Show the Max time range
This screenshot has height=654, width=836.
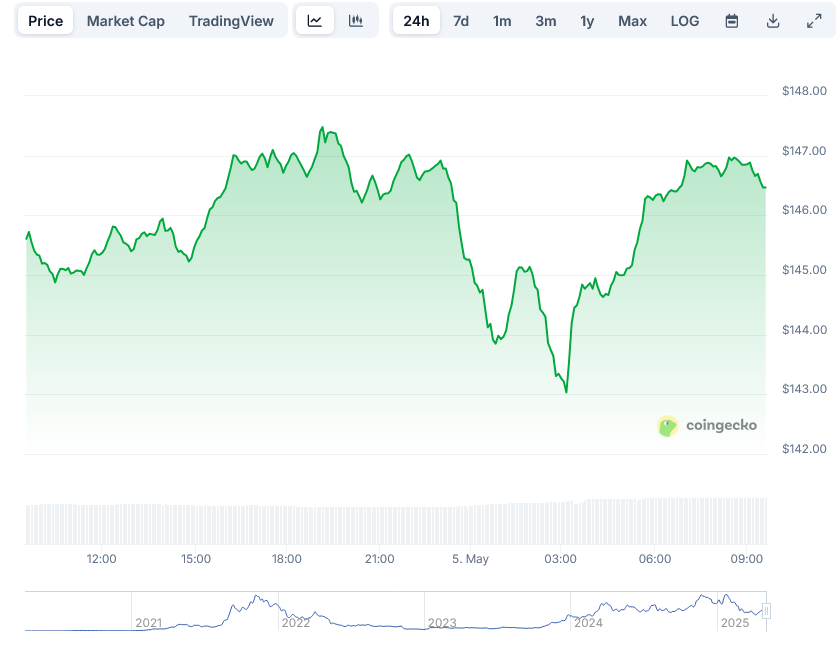pos(632,21)
